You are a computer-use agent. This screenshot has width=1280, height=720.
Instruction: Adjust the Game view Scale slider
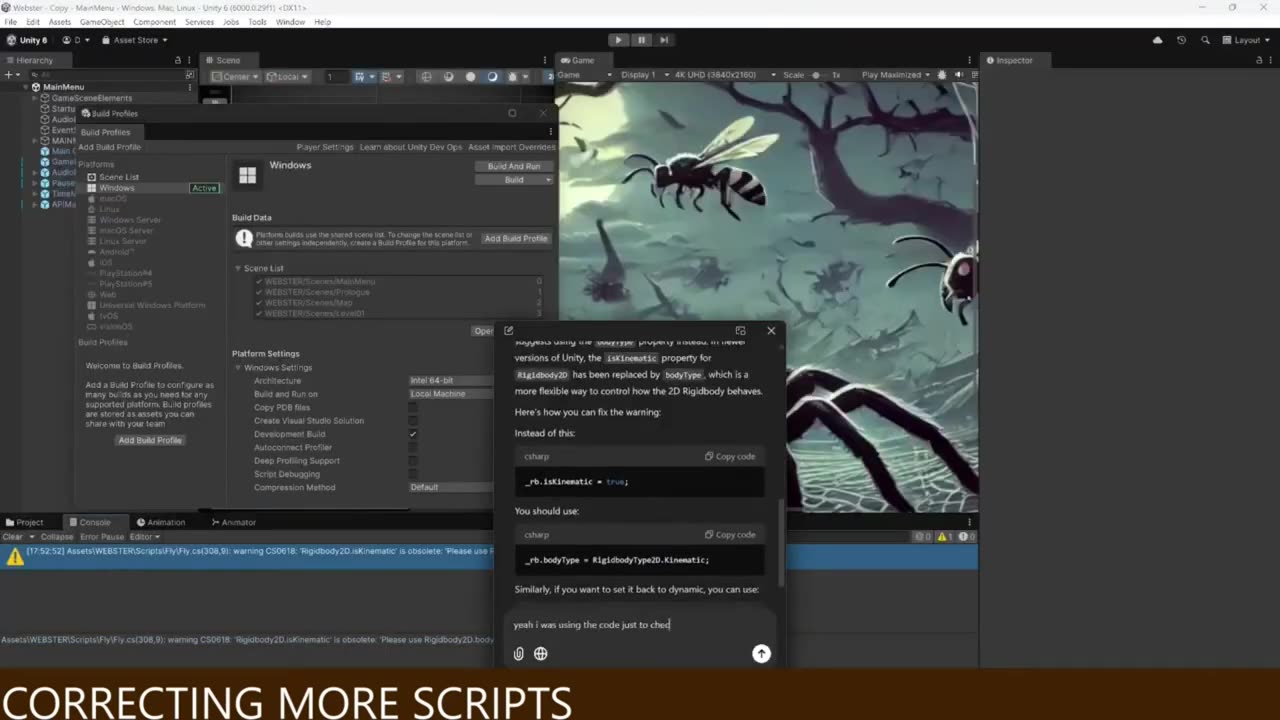click(x=816, y=75)
